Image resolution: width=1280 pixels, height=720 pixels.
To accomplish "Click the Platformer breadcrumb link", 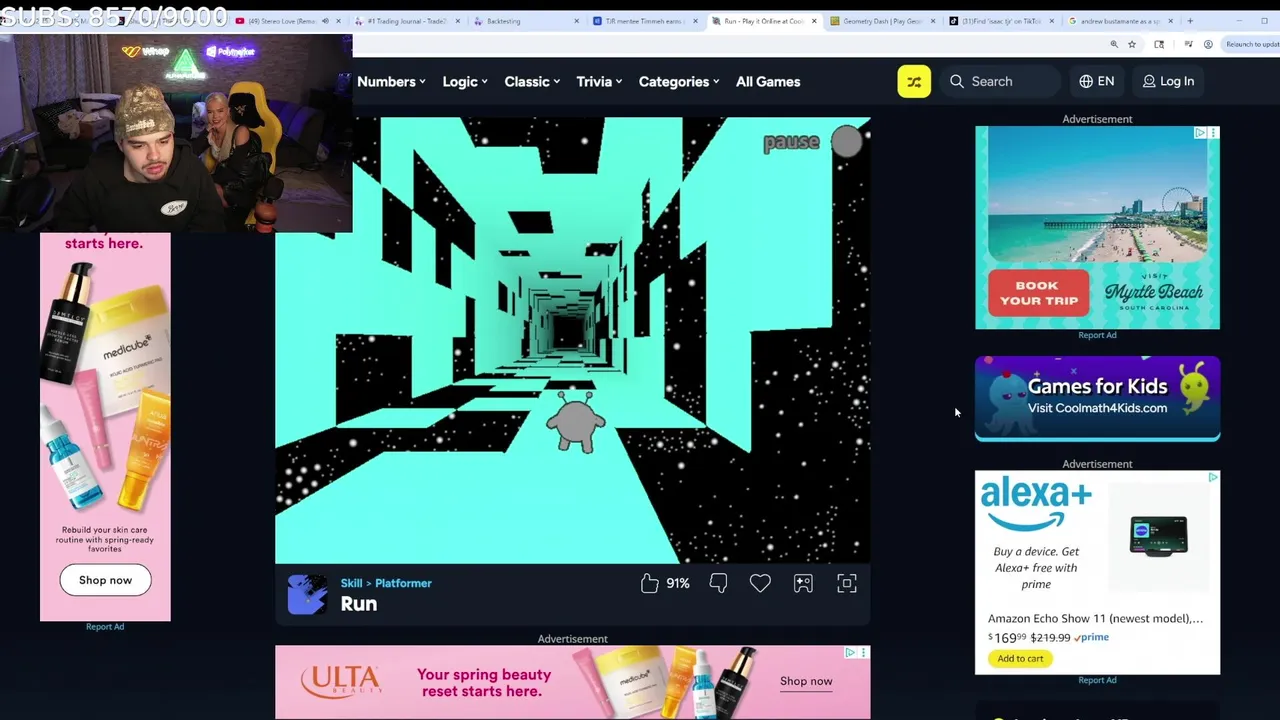I will click(x=403, y=583).
